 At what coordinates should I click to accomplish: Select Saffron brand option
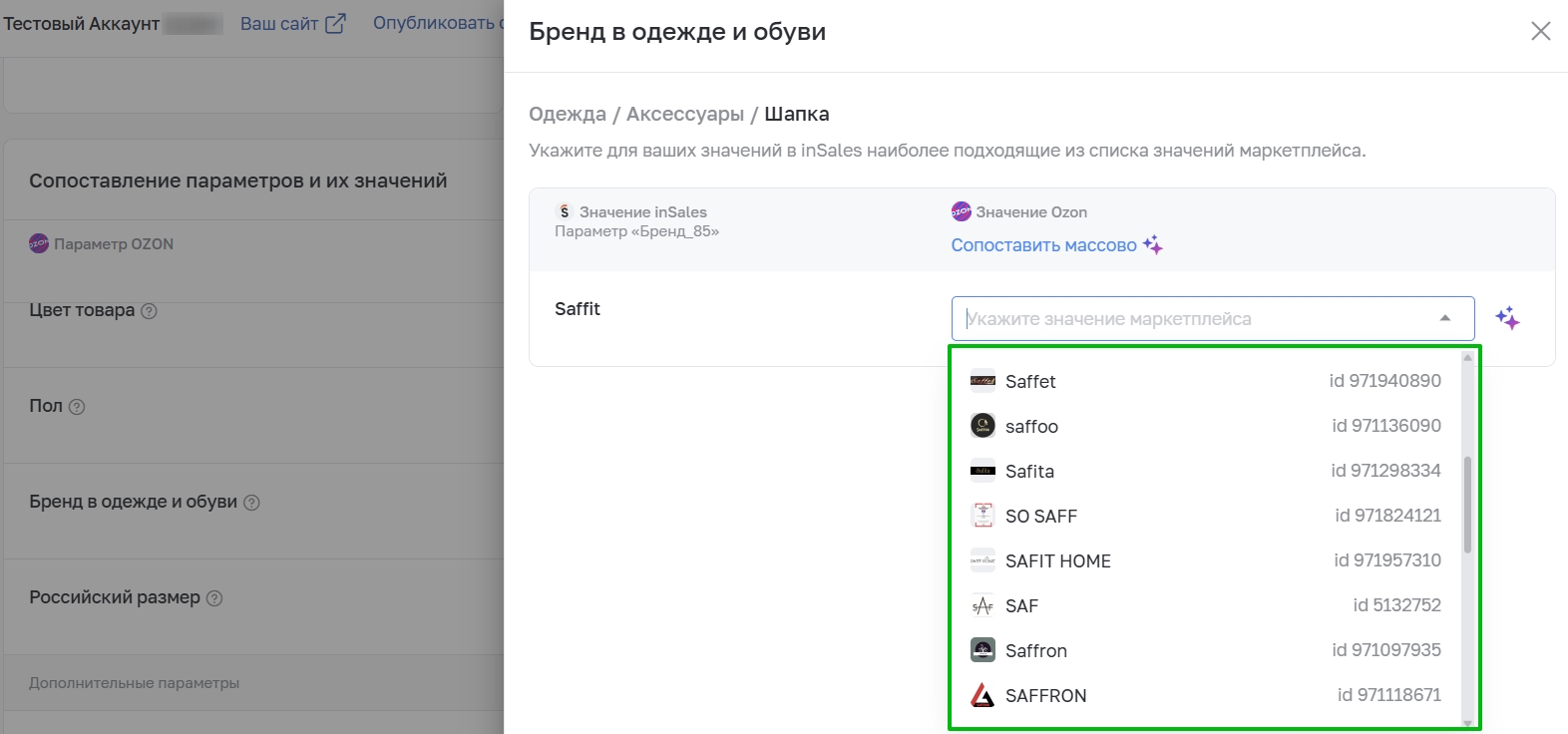point(1205,650)
